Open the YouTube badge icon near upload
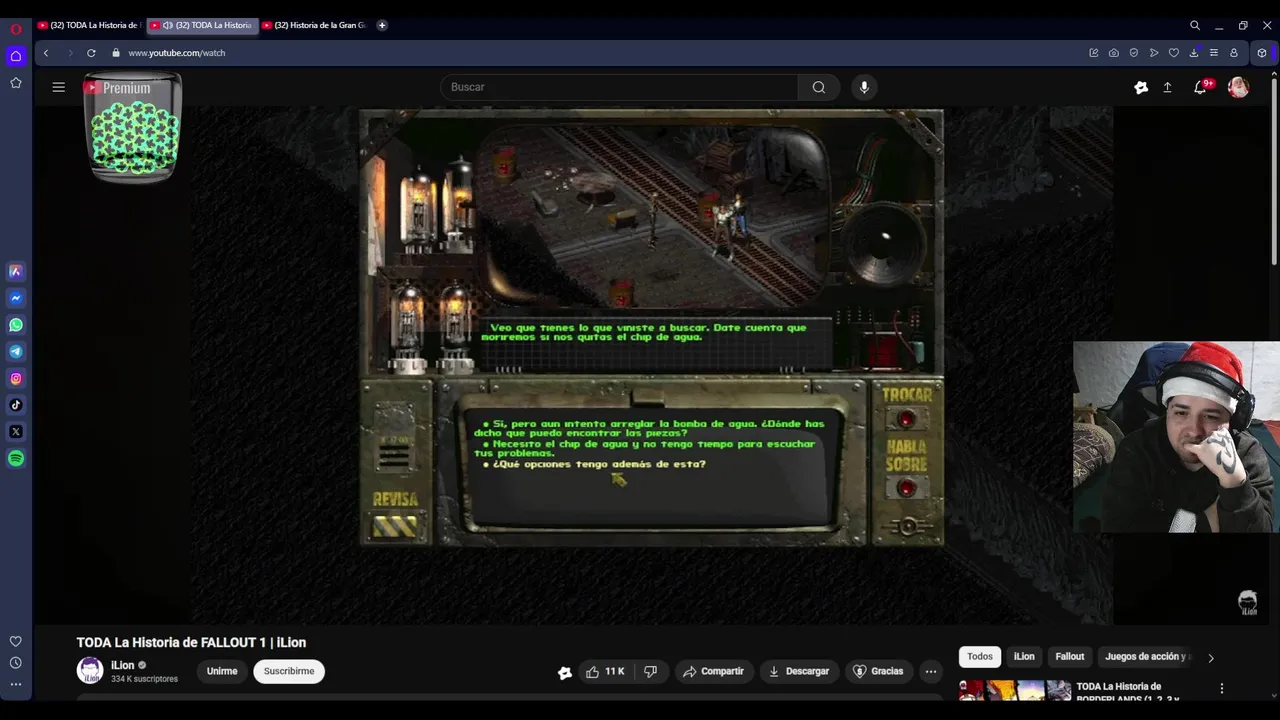This screenshot has width=1280, height=720. pos(1141,87)
